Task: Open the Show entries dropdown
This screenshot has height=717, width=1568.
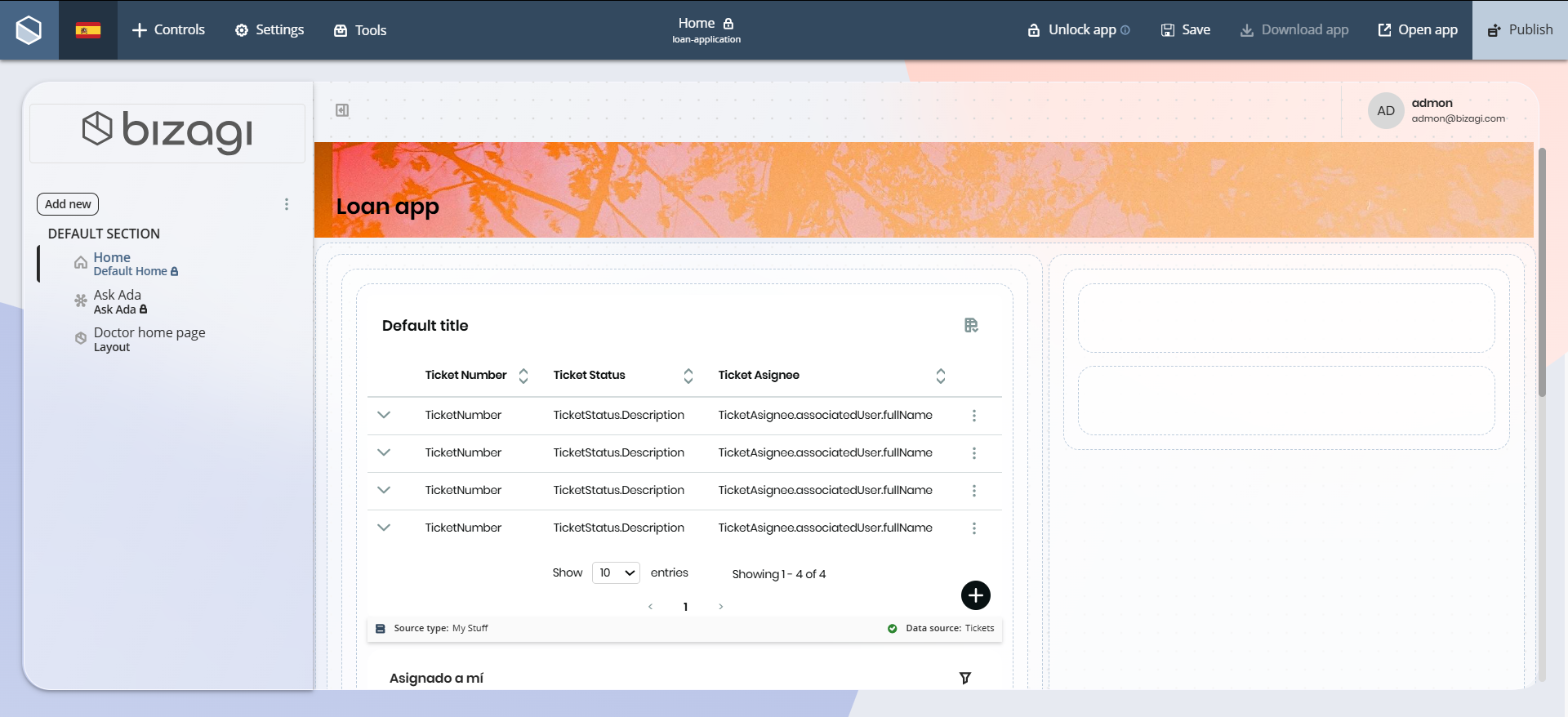Action: (x=616, y=572)
